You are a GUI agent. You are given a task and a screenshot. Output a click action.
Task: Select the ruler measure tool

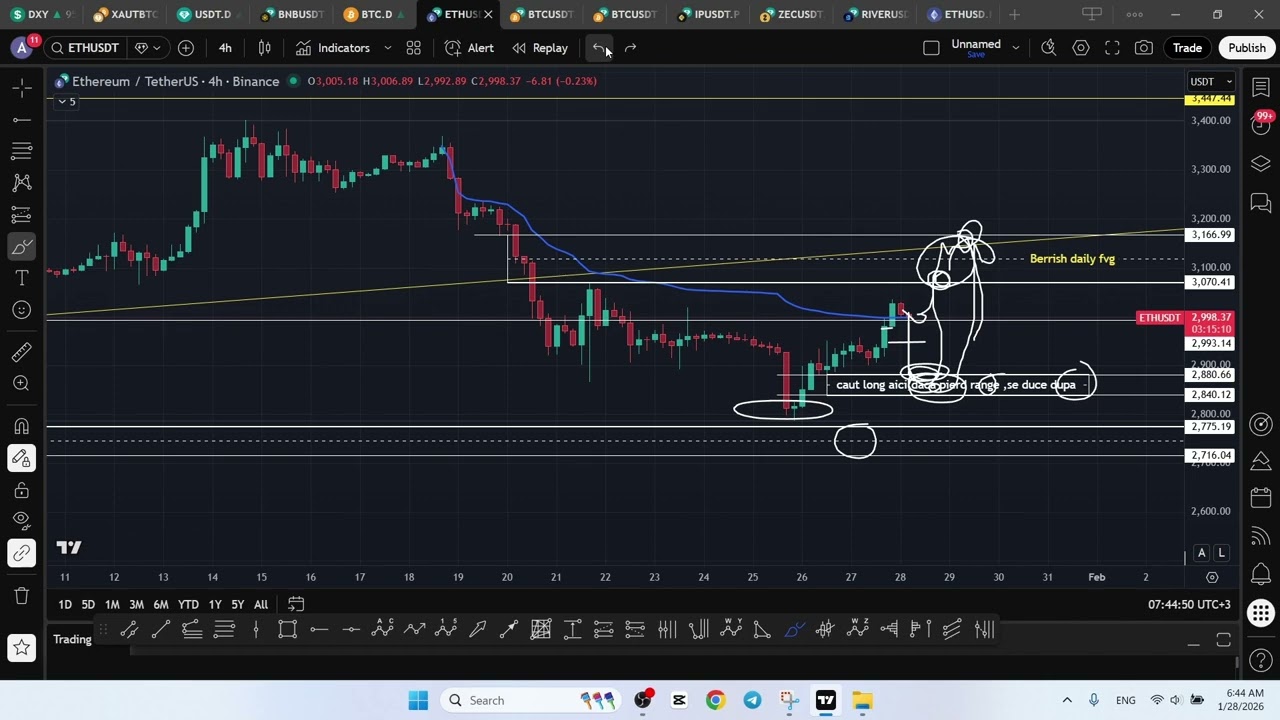click(x=21, y=352)
